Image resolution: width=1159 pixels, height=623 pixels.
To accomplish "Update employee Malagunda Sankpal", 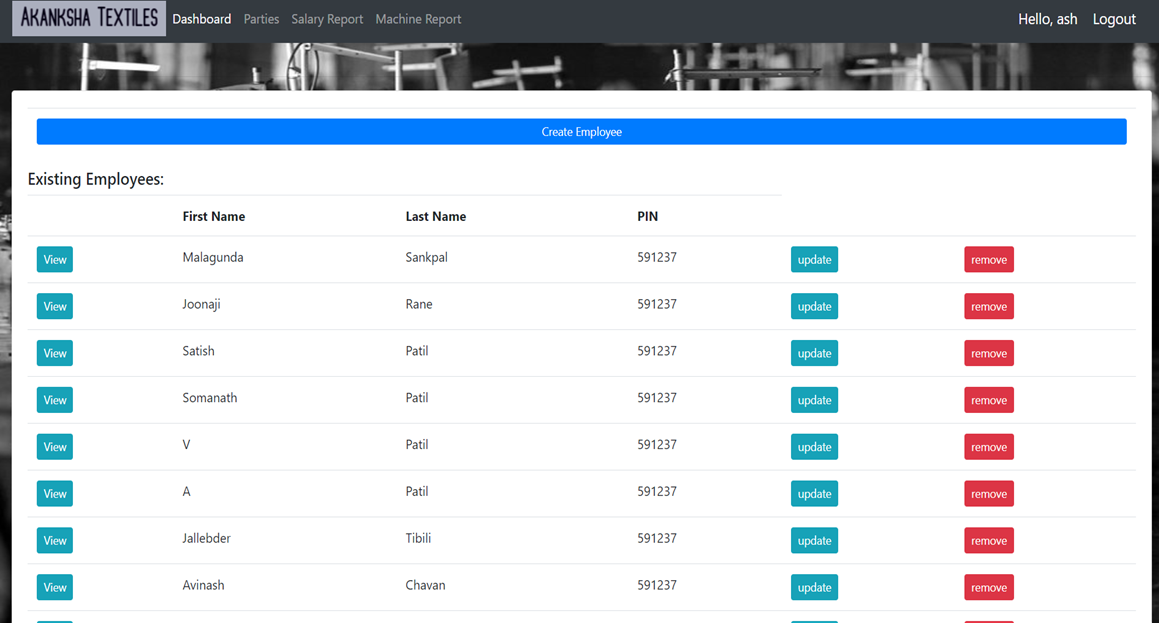I will 814,259.
